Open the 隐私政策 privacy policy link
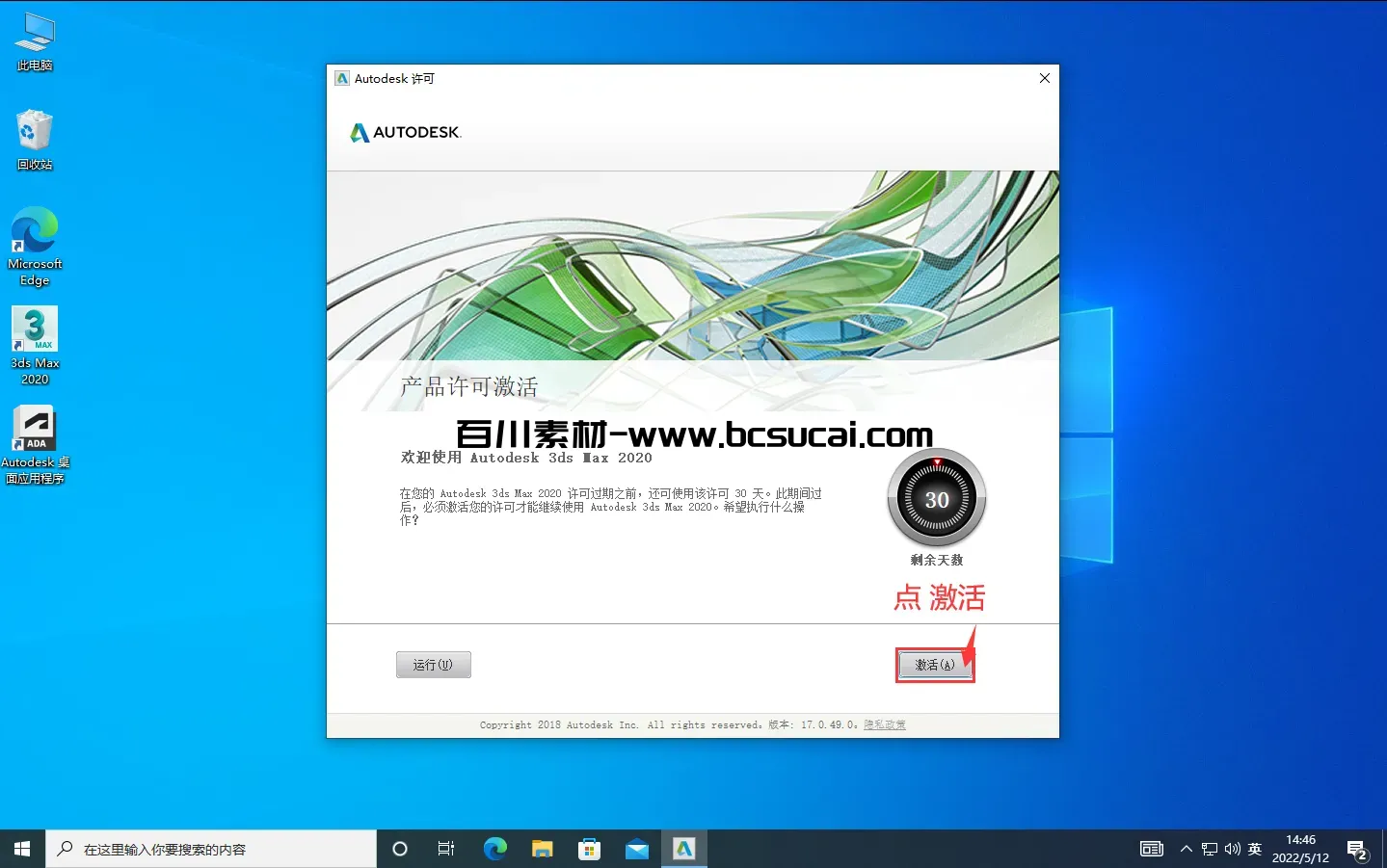Viewport: 1387px width, 868px height. (884, 724)
